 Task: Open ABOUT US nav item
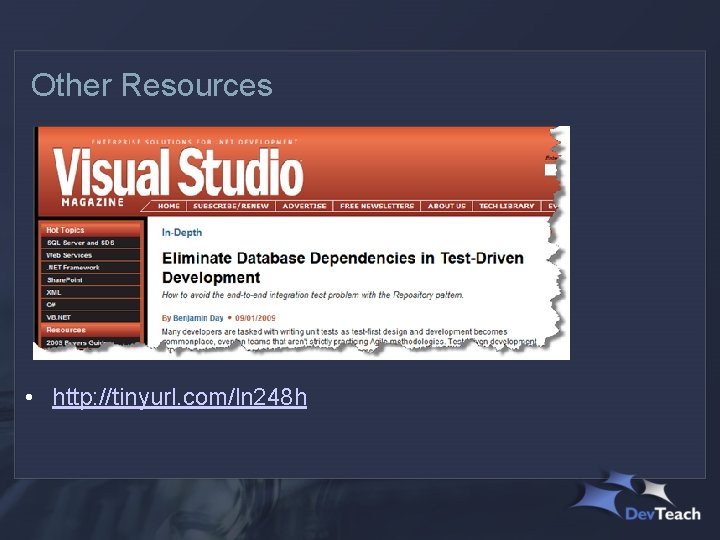[446, 206]
